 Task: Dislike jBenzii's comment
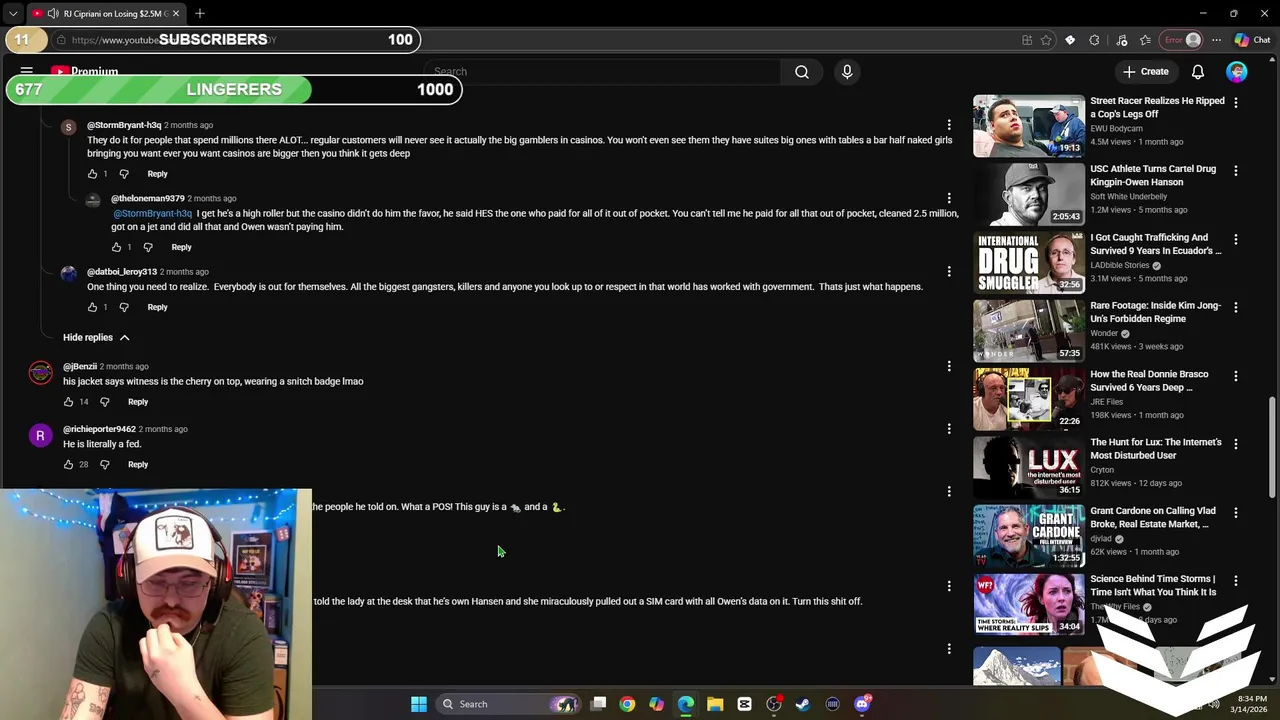coord(104,402)
